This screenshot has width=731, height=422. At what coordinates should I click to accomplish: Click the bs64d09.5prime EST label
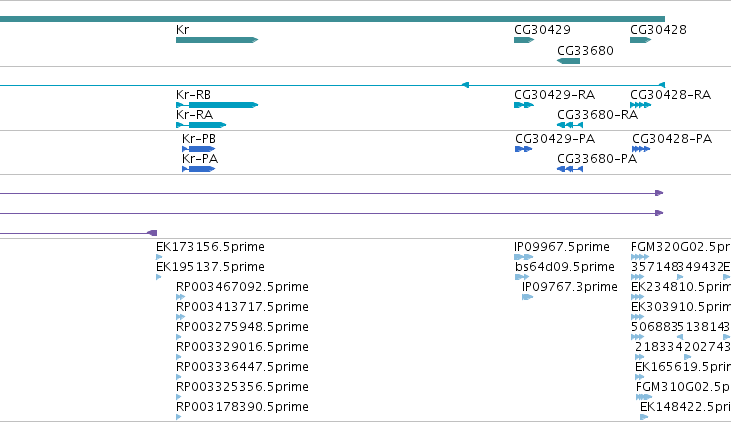point(565,267)
